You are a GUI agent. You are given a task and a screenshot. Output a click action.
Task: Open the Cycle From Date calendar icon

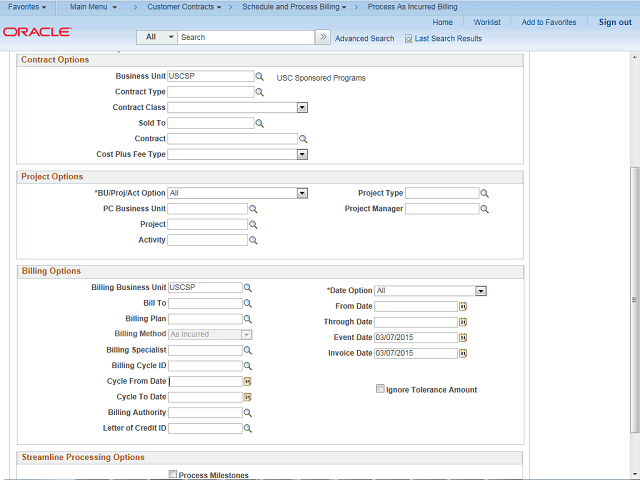click(248, 381)
